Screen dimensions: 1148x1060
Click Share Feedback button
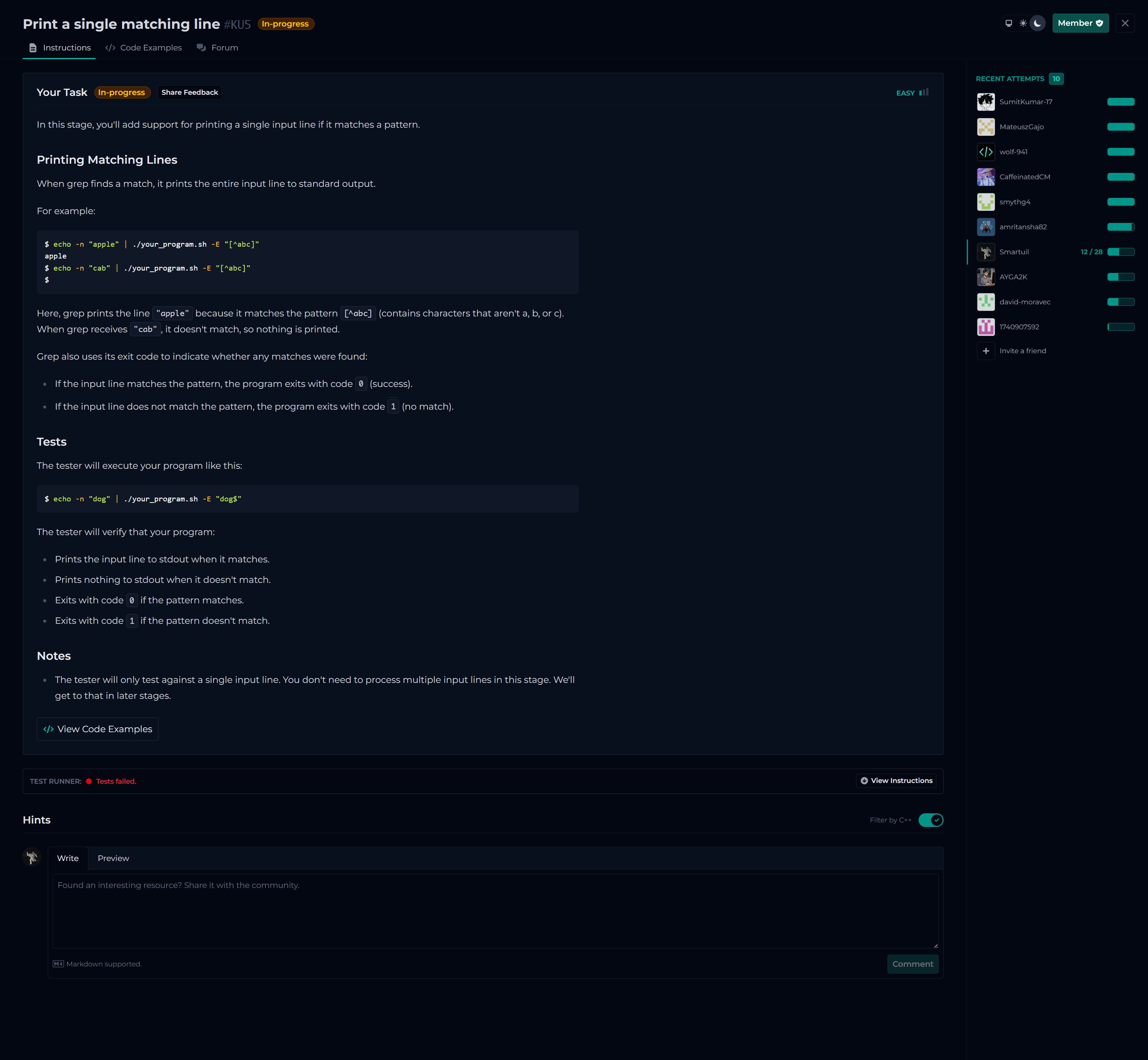tap(189, 92)
